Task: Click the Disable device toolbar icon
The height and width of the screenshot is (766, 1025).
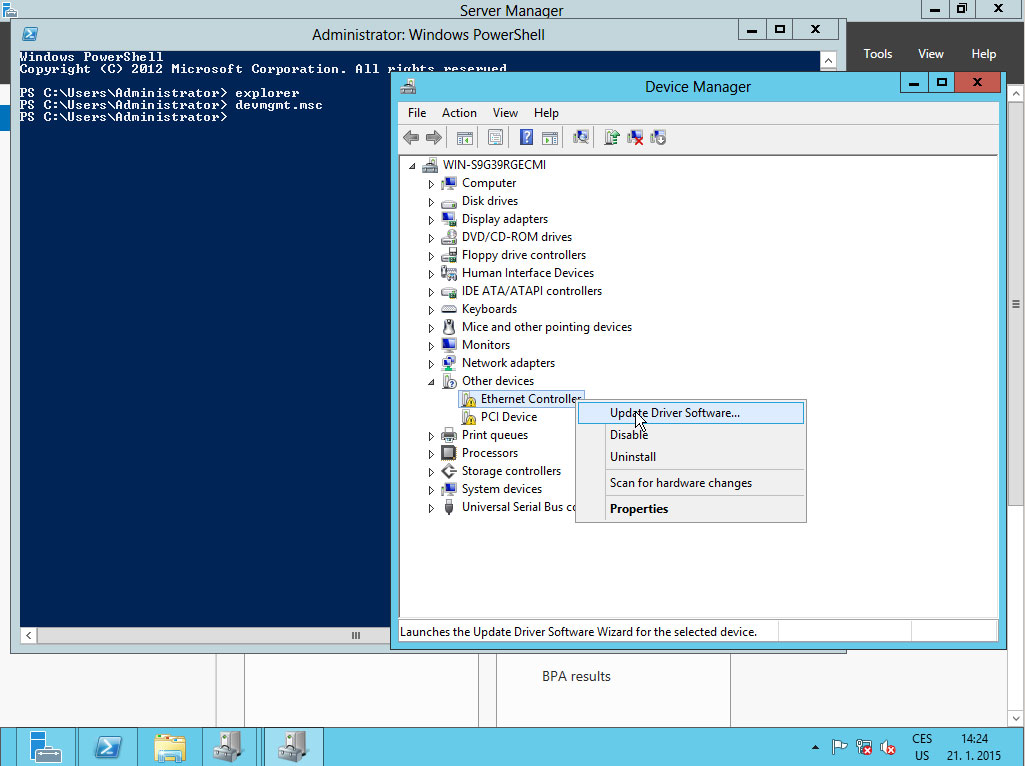Action: tap(658, 138)
